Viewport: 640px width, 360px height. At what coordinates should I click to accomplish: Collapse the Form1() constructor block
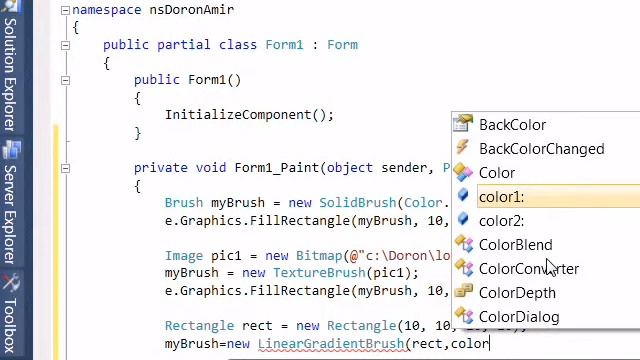pyautogui.click(x=65, y=80)
